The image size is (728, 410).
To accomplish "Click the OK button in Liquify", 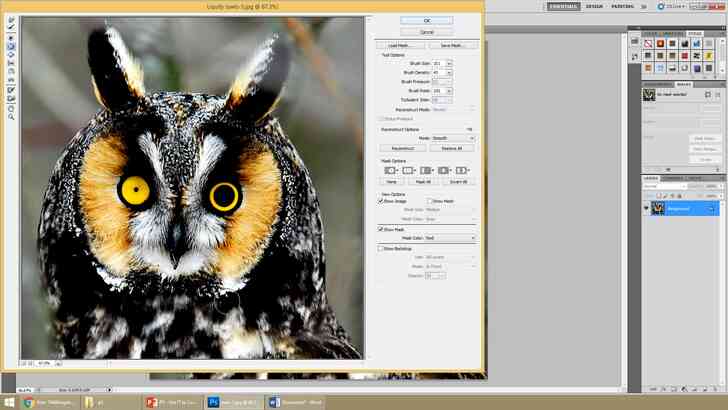I will pyautogui.click(x=426, y=20).
